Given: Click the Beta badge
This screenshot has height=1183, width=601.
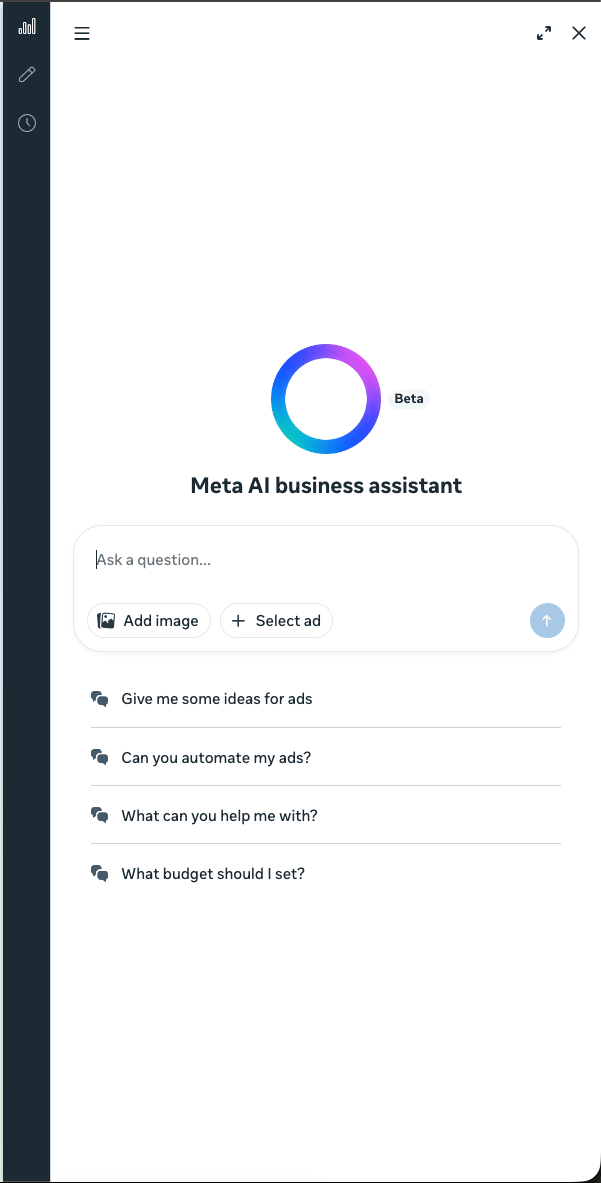Looking at the screenshot, I should 409,398.
